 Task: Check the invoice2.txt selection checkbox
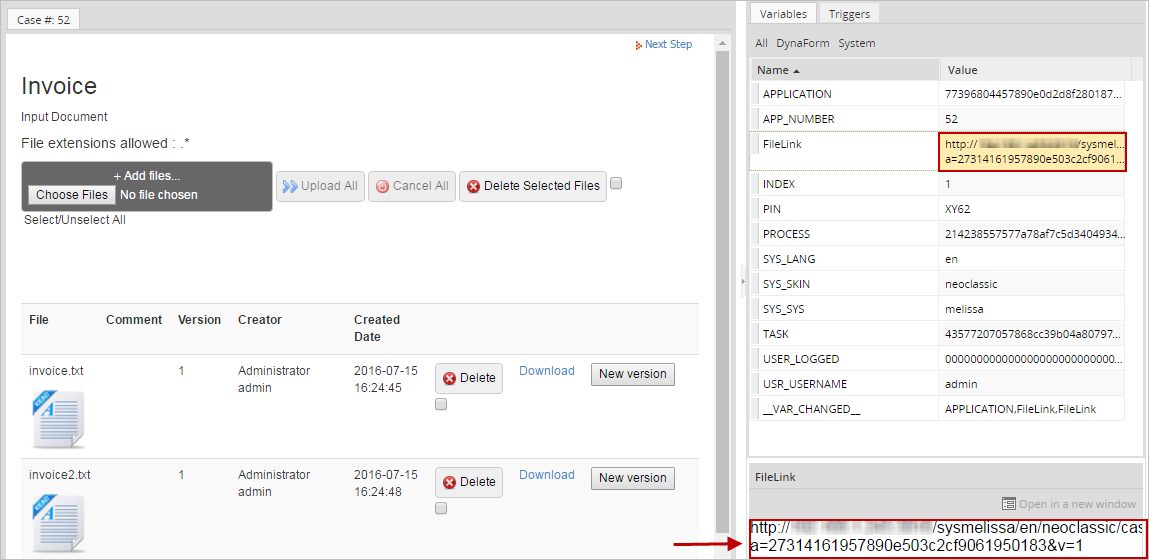441,509
